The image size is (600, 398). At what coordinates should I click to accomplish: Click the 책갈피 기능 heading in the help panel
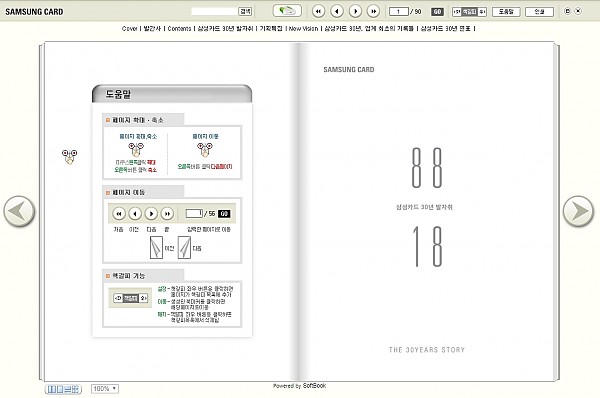[x=129, y=276]
